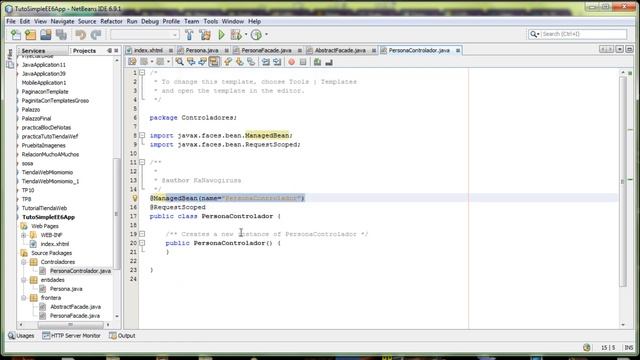
Task: Collapse the Controladores package node
Action: [24, 262]
